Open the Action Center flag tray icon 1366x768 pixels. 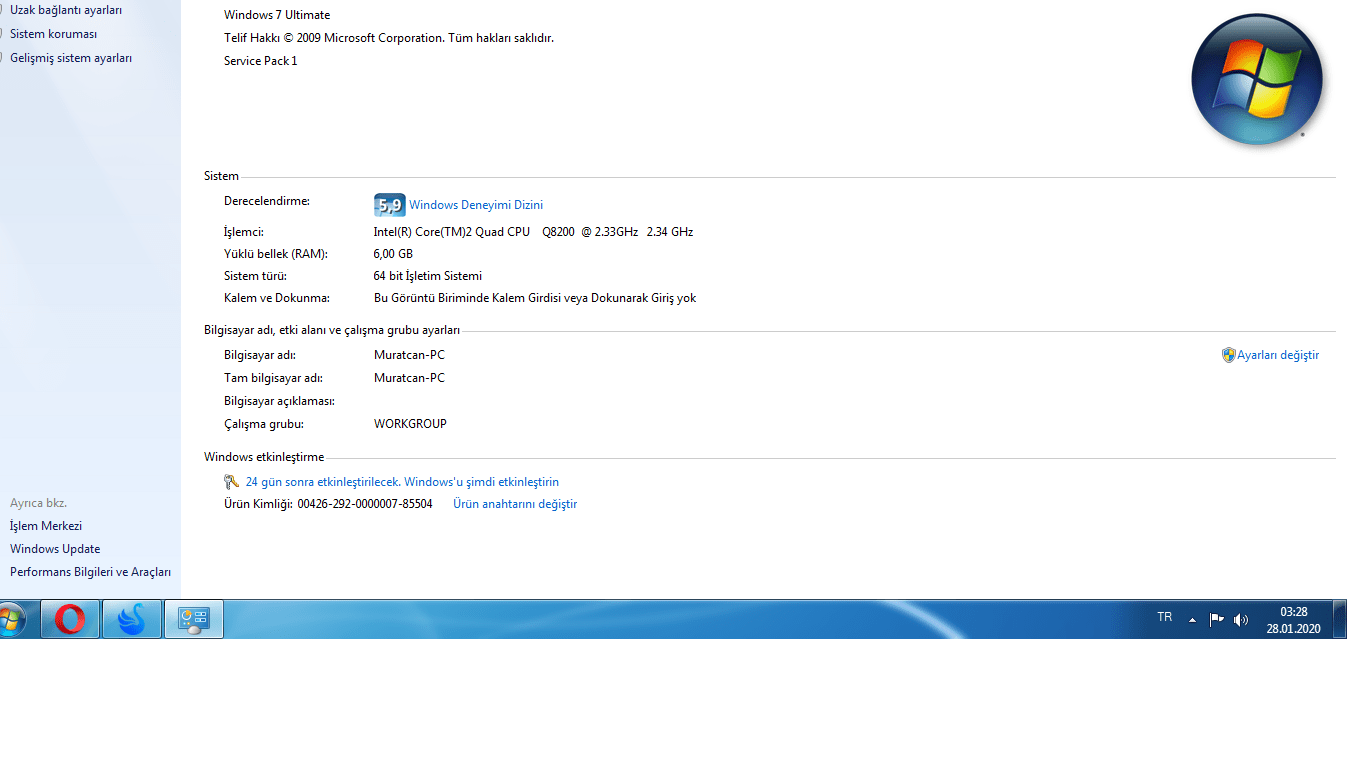(x=1217, y=619)
